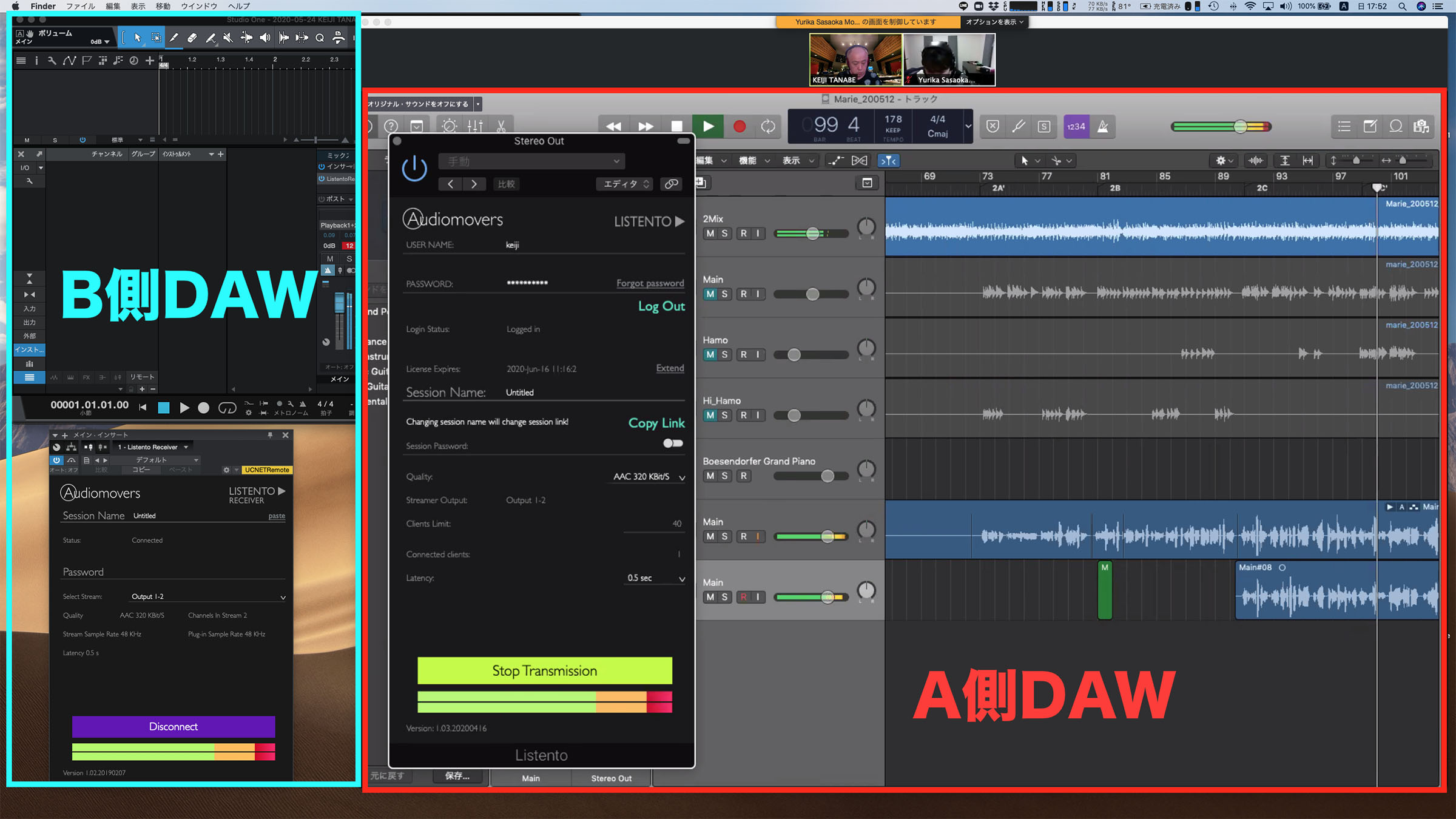
Task: Open the Finder menu in menu bar
Action: pyautogui.click(x=43, y=6)
